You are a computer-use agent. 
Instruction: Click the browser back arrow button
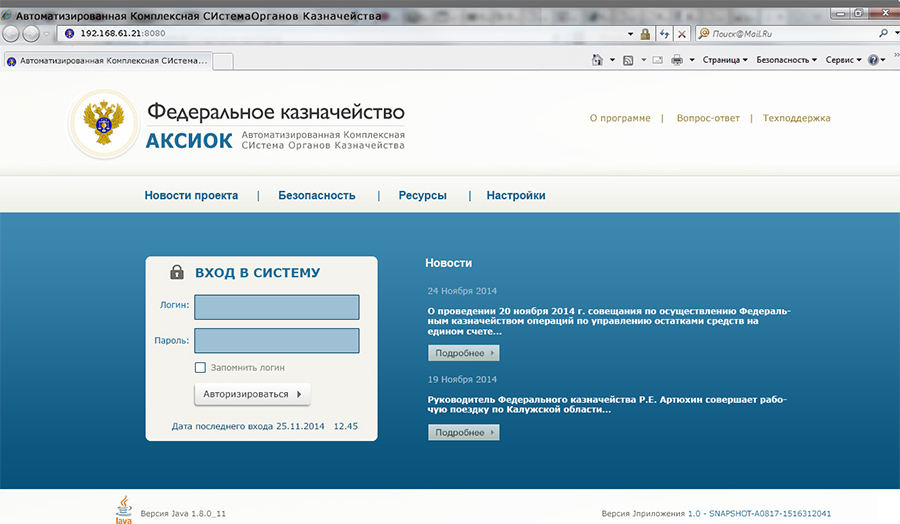tap(11, 33)
